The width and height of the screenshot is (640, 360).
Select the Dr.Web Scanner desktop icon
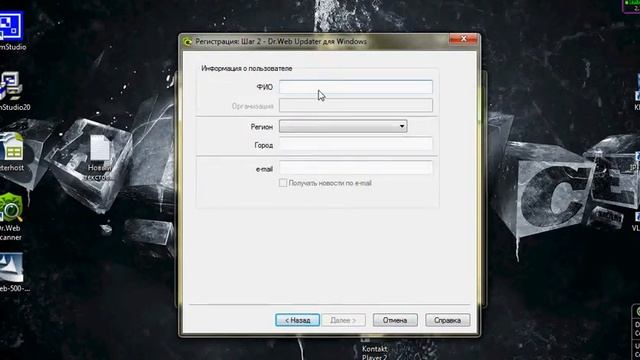tap(11, 217)
